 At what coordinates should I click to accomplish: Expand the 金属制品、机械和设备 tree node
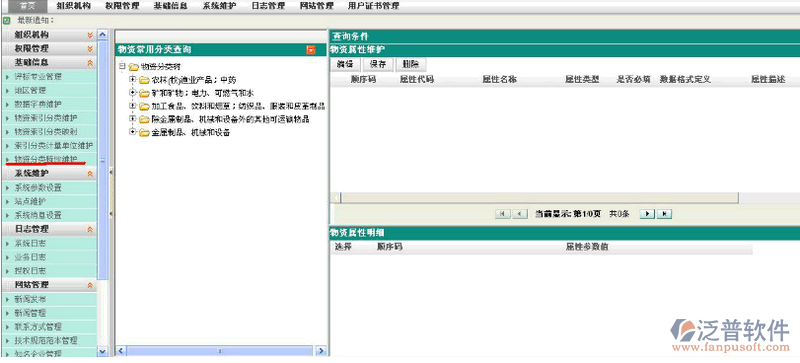[133, 132]
